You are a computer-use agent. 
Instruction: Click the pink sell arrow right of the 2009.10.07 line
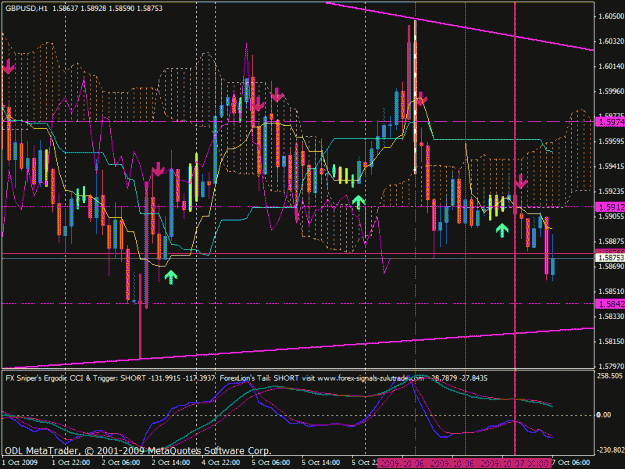tap(521, 182)
